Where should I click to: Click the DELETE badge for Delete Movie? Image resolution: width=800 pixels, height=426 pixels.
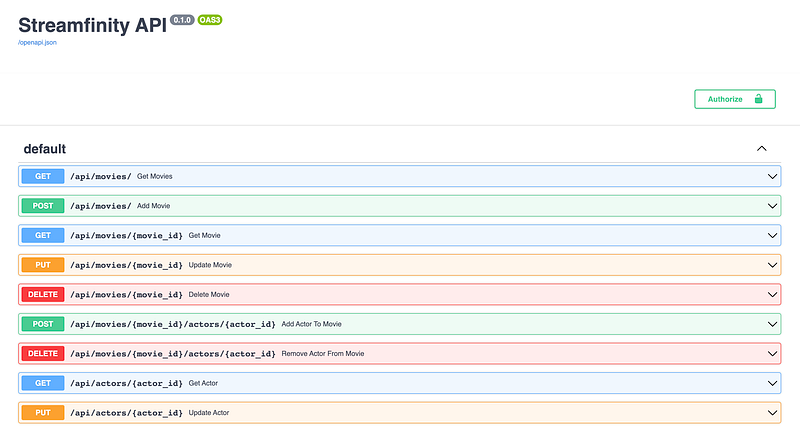43,295
